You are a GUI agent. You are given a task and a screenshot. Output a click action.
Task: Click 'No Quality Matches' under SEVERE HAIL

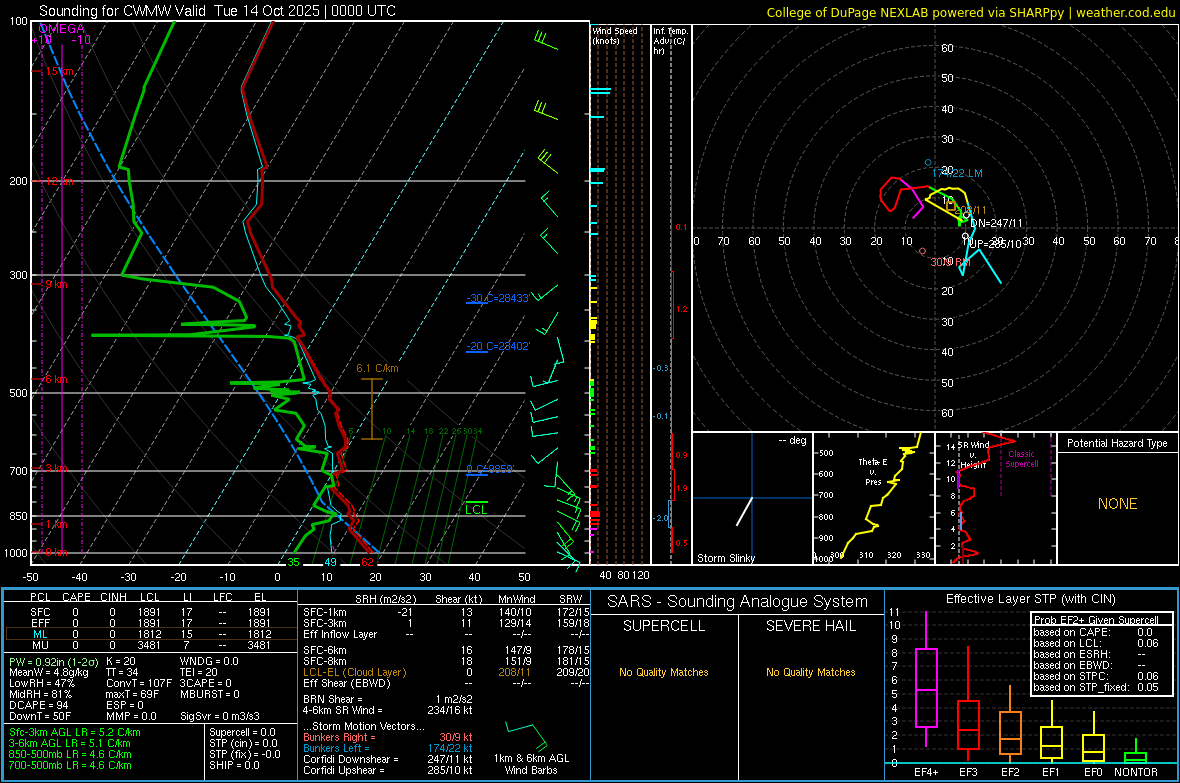[810, 672]
